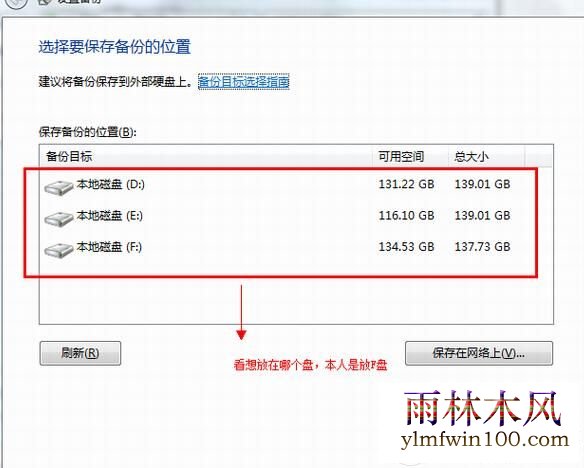This screenshot has width=584, height=468.
Task: Click the 116.10 GB free space value for E:
Action: point(406,216)
